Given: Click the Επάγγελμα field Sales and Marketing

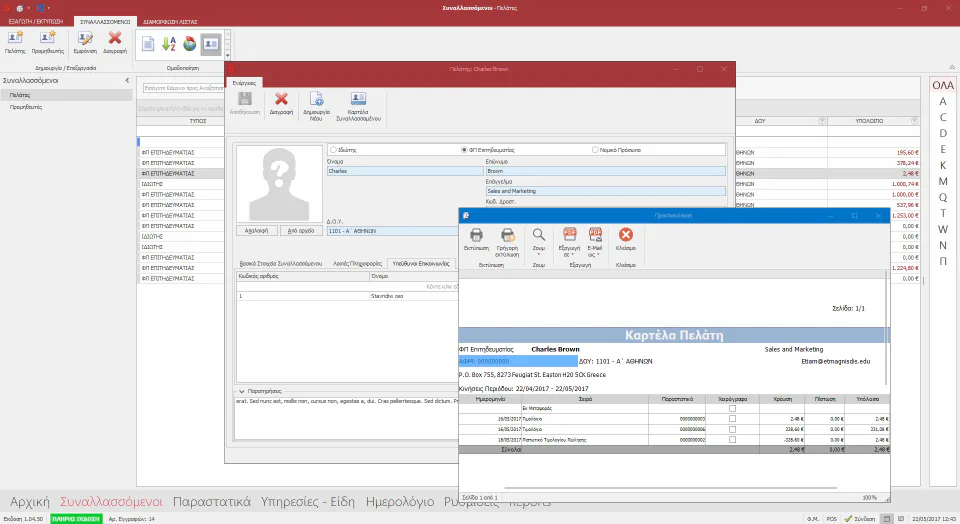Looking at the screenshot, I should click(x=606, y=191).
